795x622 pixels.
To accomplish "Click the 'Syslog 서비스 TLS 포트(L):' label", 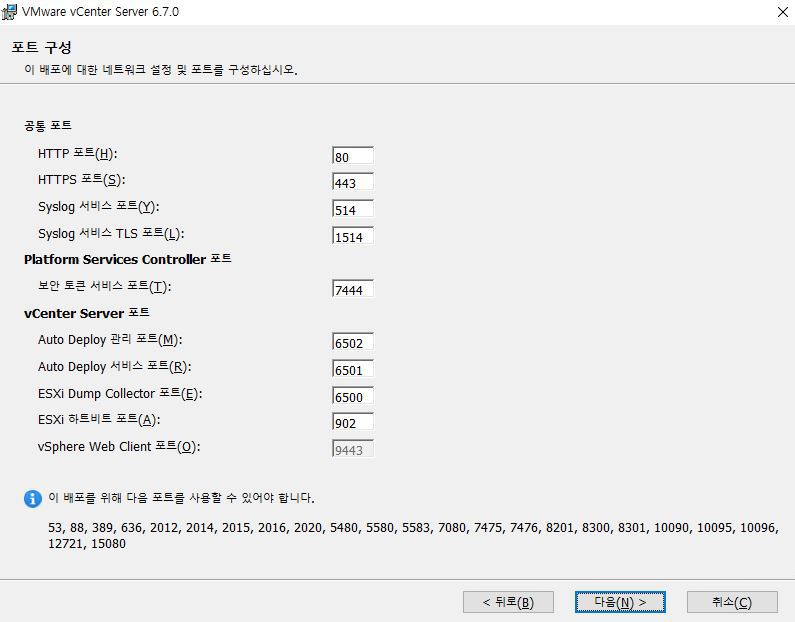I will [111, 233].
